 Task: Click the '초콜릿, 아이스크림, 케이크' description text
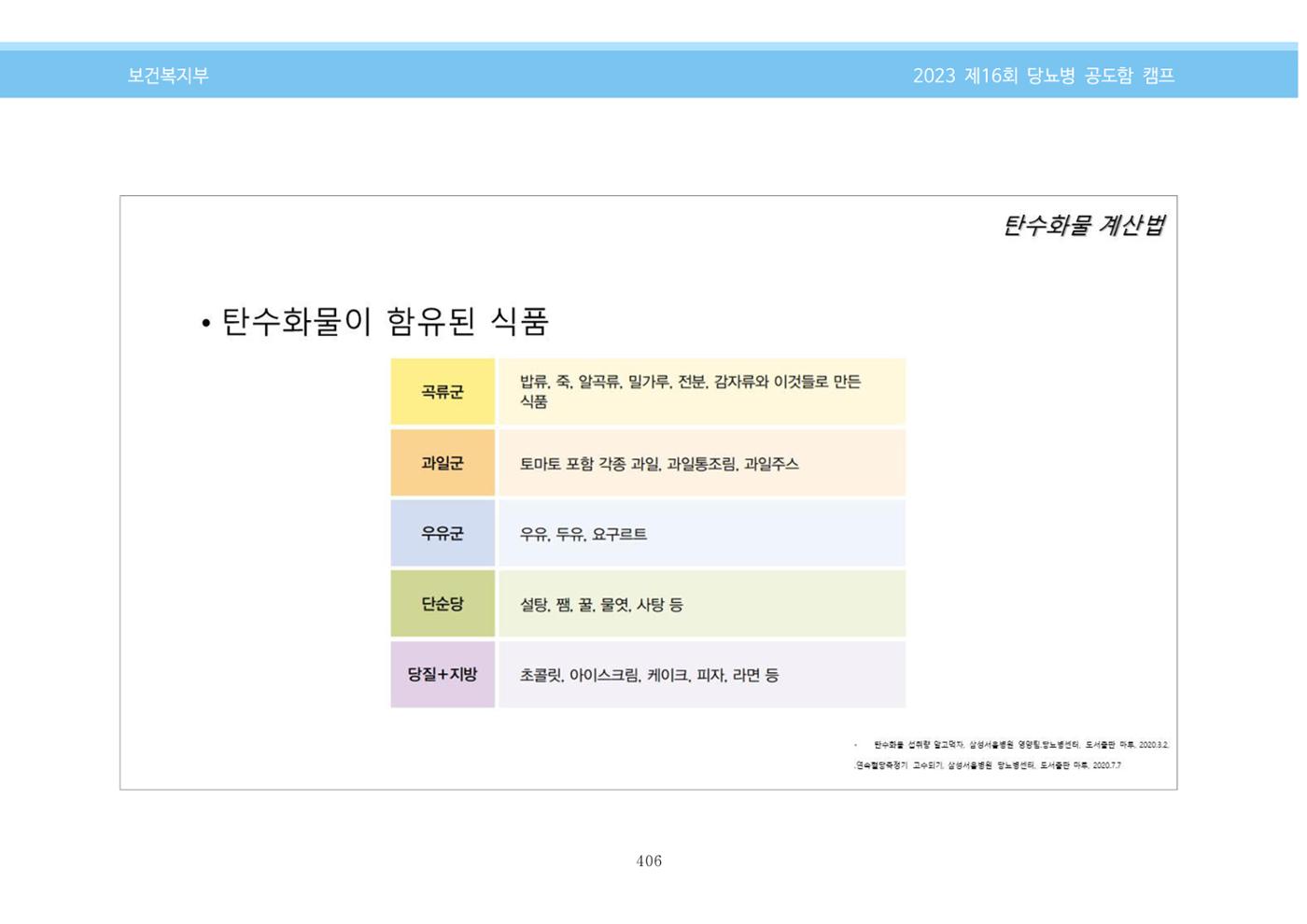tap(604, 675)
